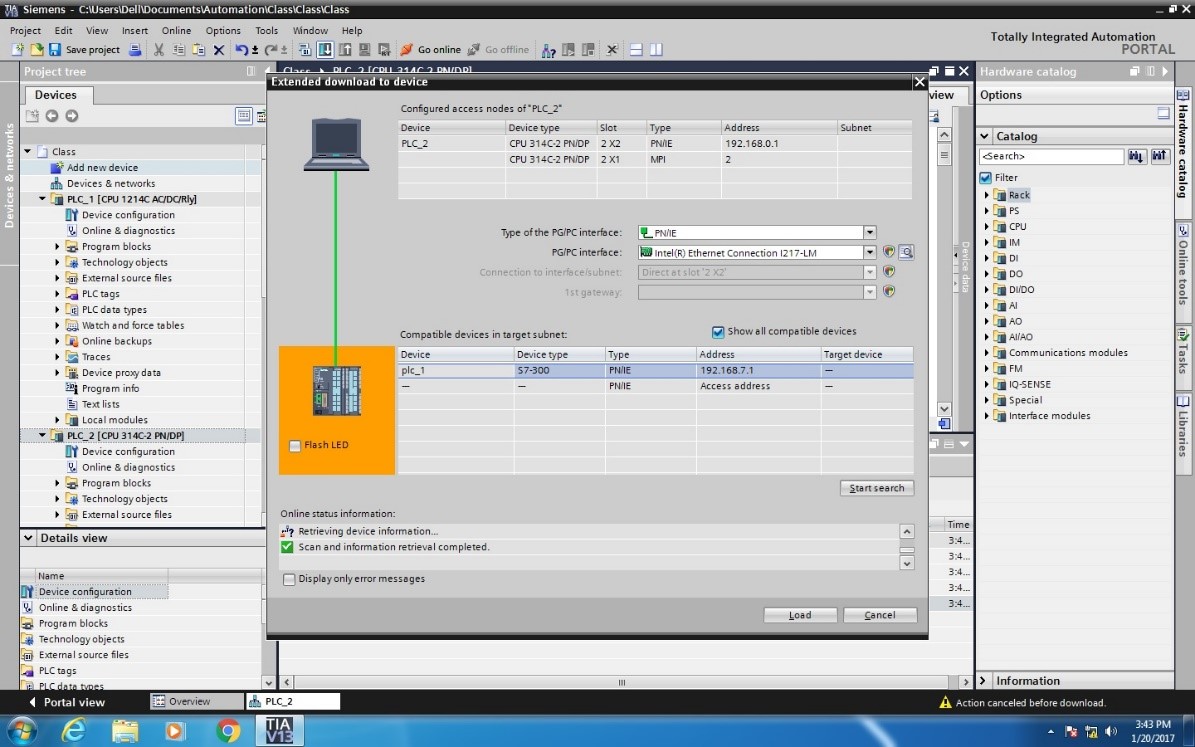Click the Accessible devices icon
Viewport: 1195px width, 747px height.
coord(548,50)
